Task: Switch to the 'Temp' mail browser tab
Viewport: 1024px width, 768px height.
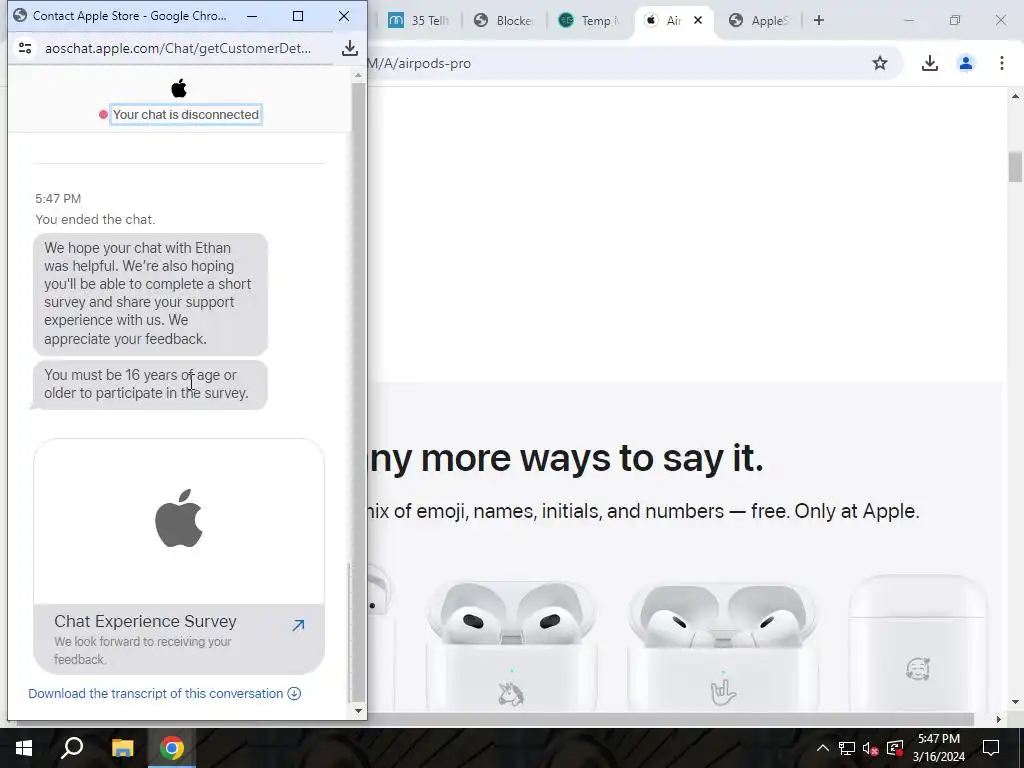Action: coord(589,20)
